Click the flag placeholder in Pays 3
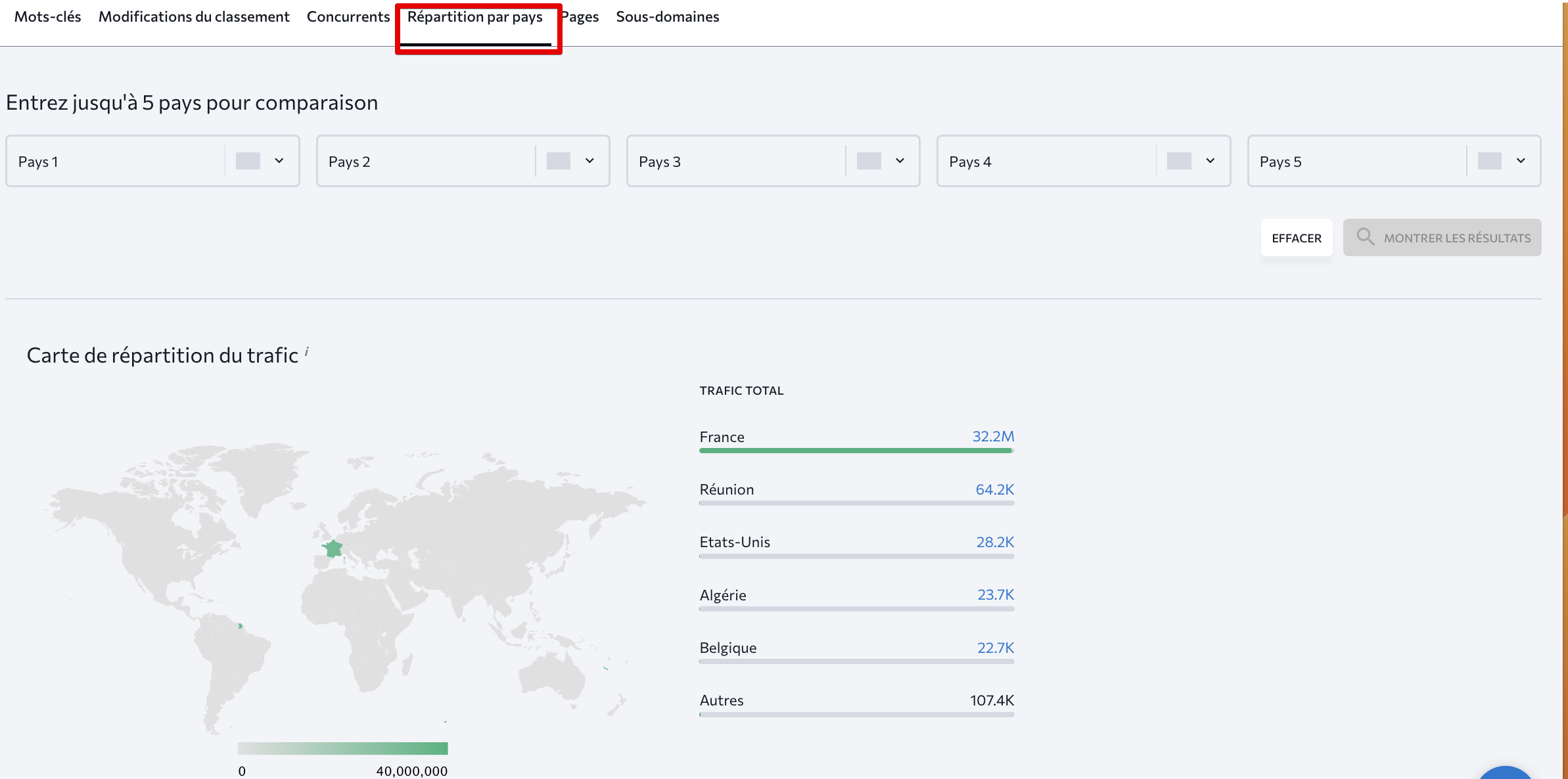Image resolution: width=1568 pixels, height=779 pixels. 869,161
